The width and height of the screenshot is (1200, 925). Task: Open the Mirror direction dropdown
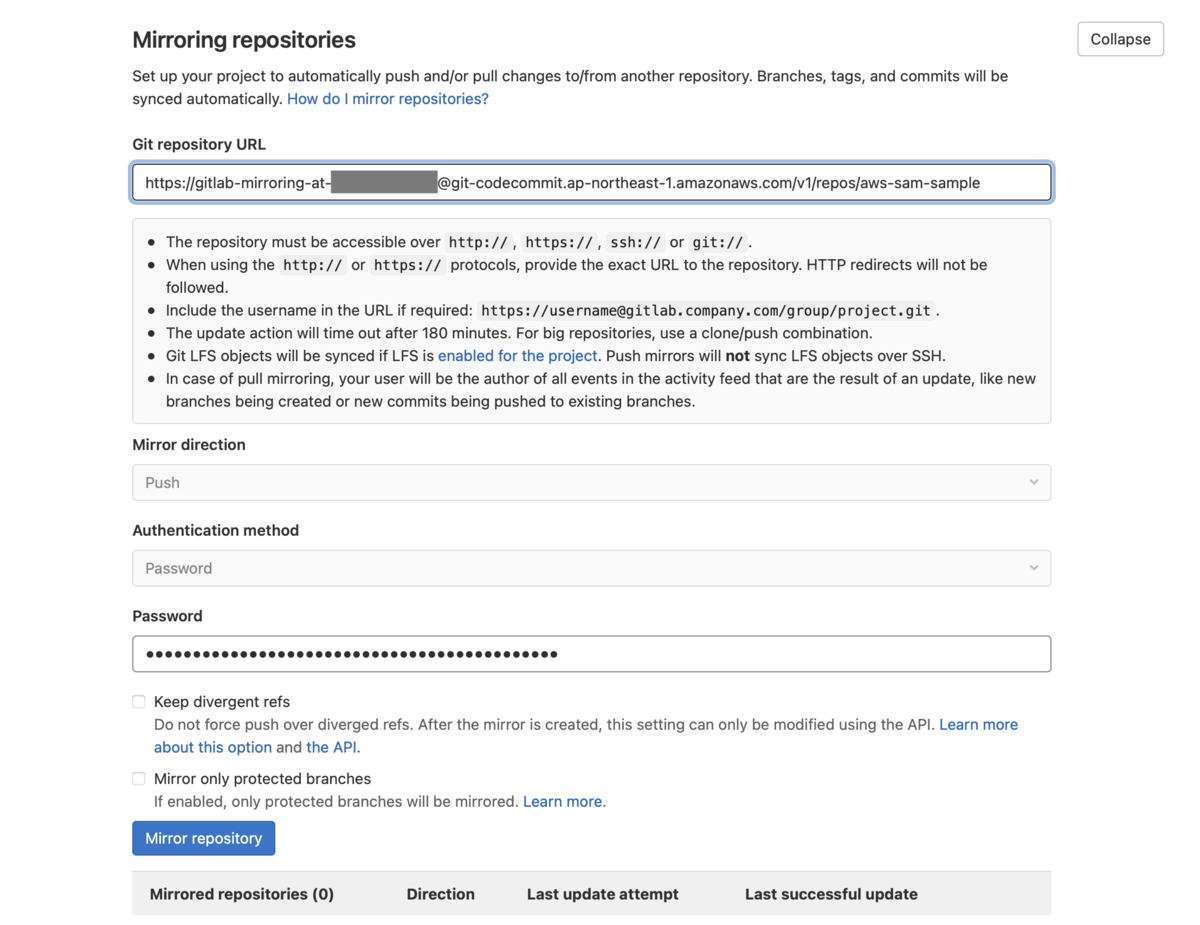(591, 482)
